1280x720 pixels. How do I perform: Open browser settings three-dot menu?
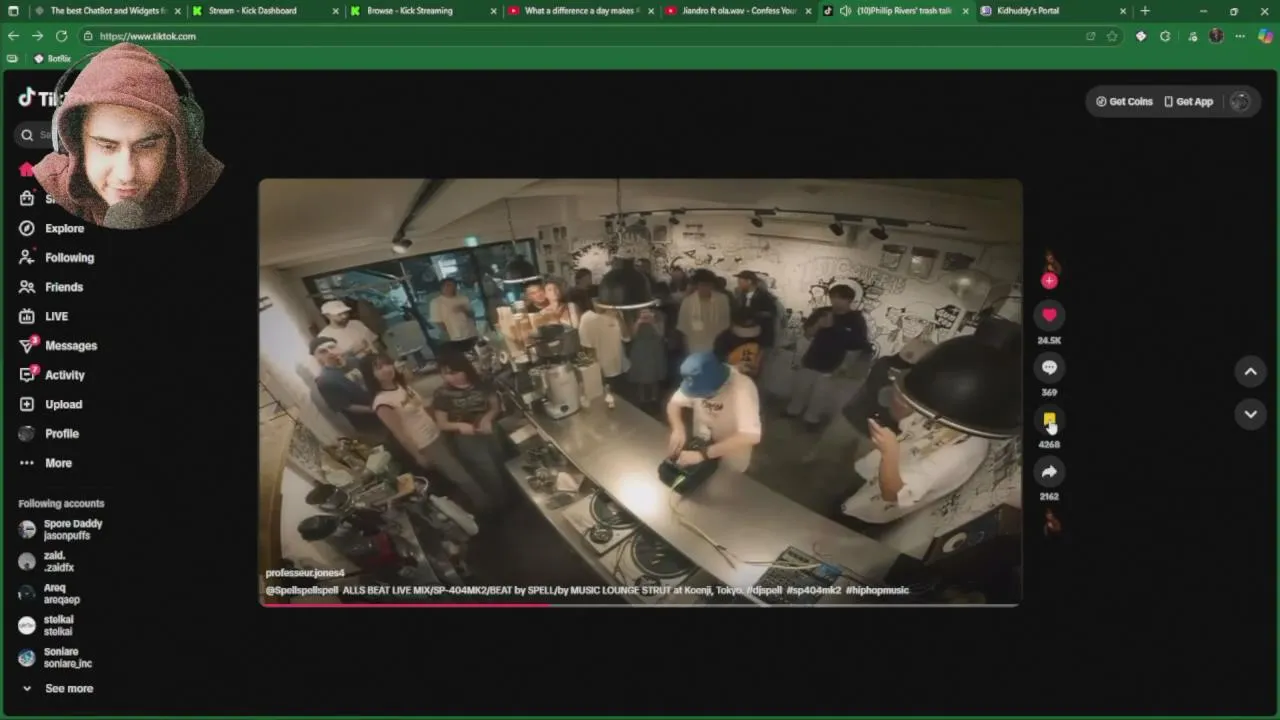(x=1240, y=36)
